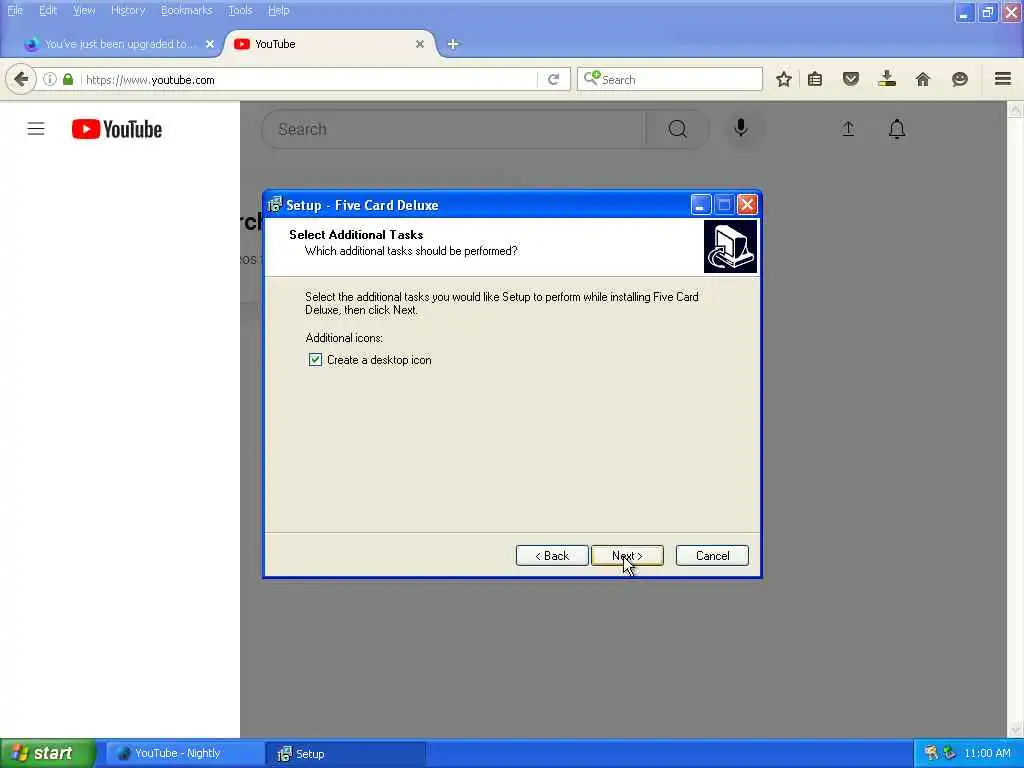Open the Tools menu

pyautogui.click(x=240, y=10)
